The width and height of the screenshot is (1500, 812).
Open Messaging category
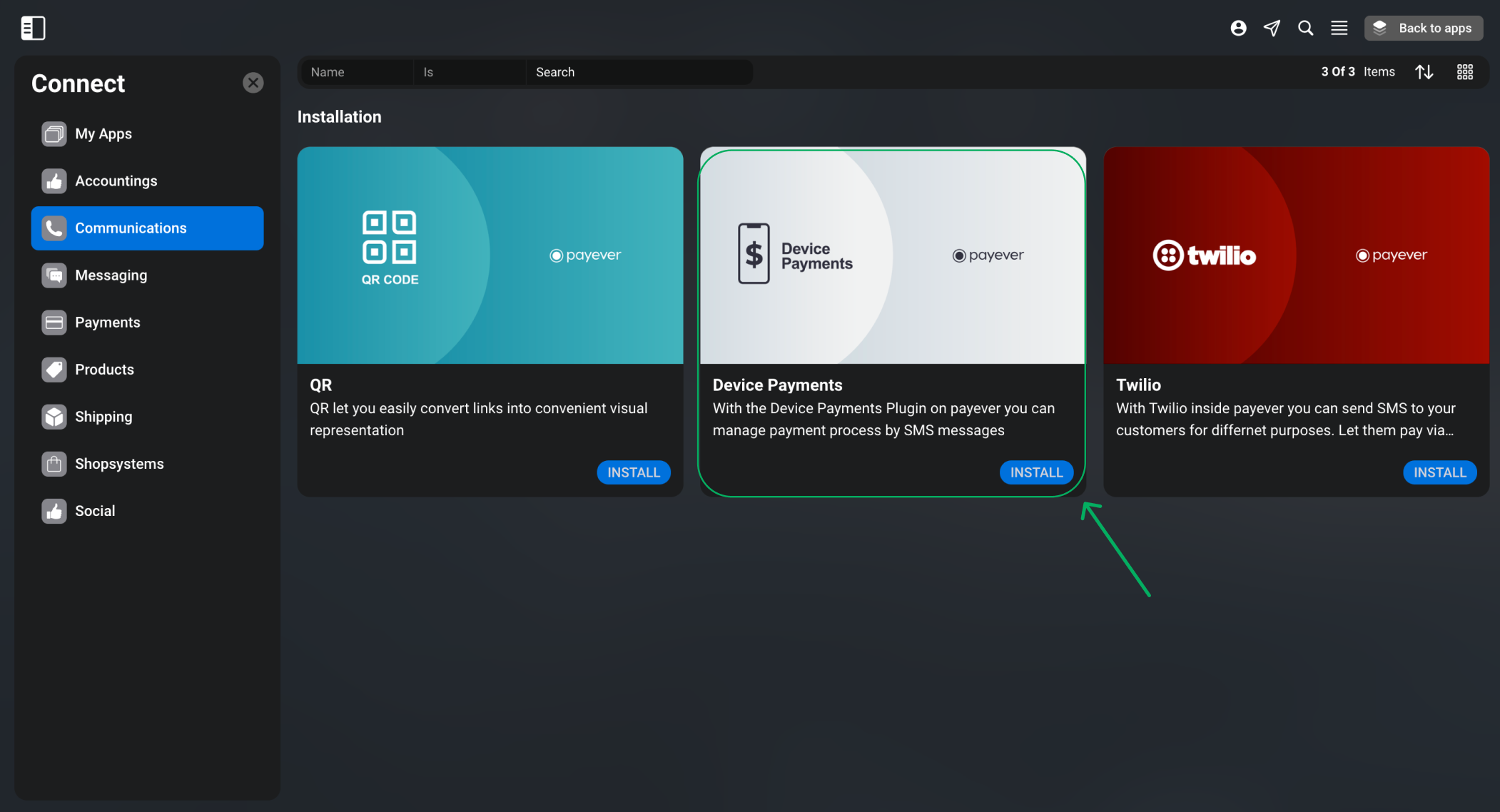coord(147,275)
